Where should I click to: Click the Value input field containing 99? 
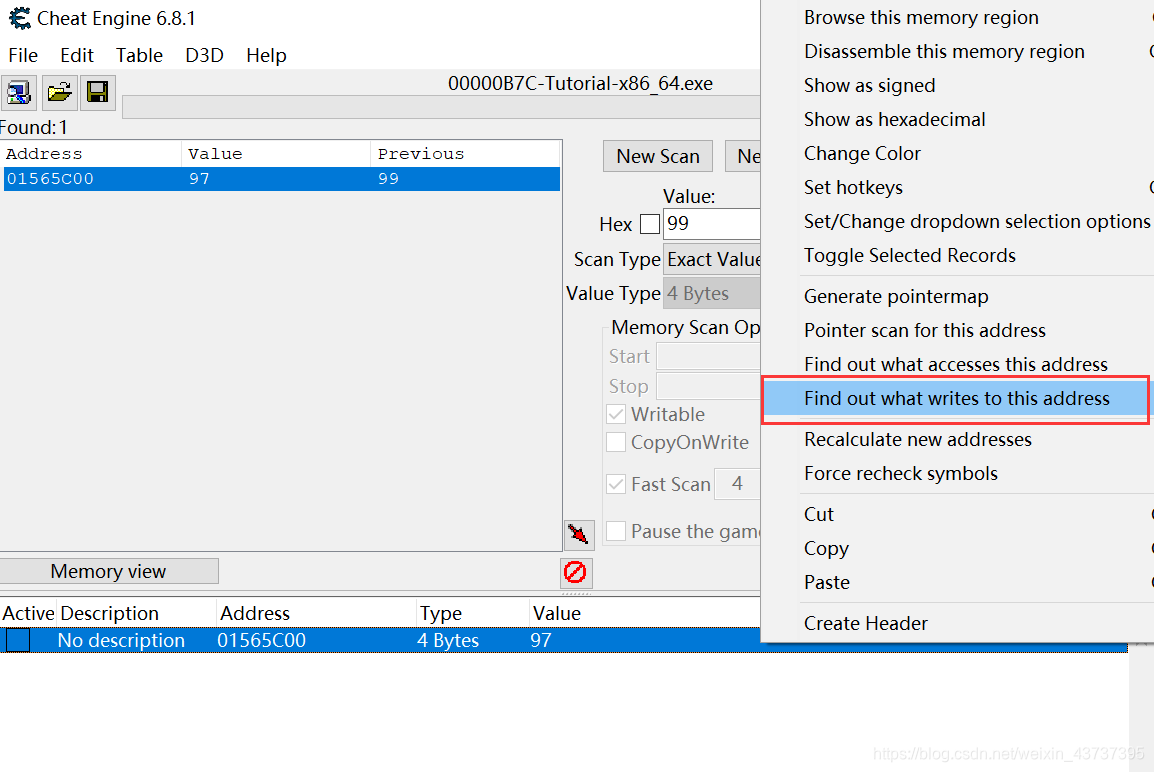click(x=712, y=224)
